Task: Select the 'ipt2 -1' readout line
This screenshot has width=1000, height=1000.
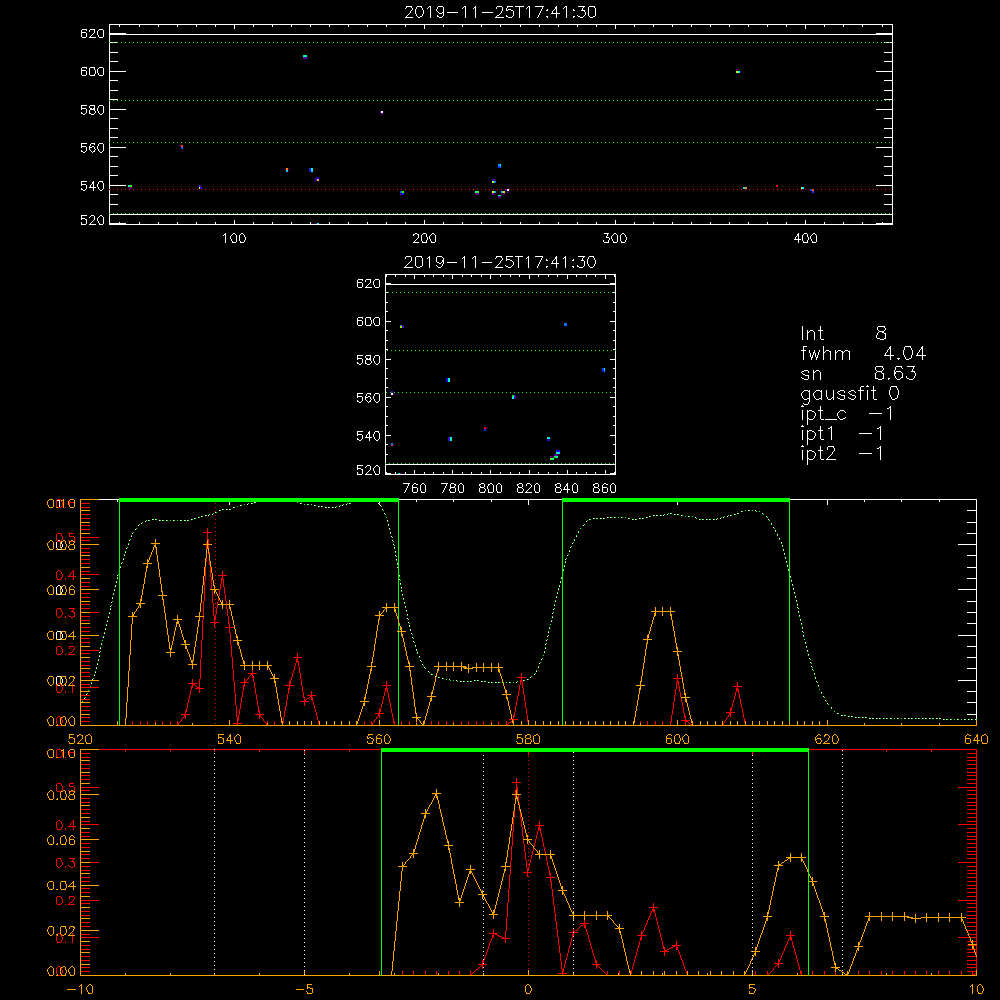Action: click(842, 453)
